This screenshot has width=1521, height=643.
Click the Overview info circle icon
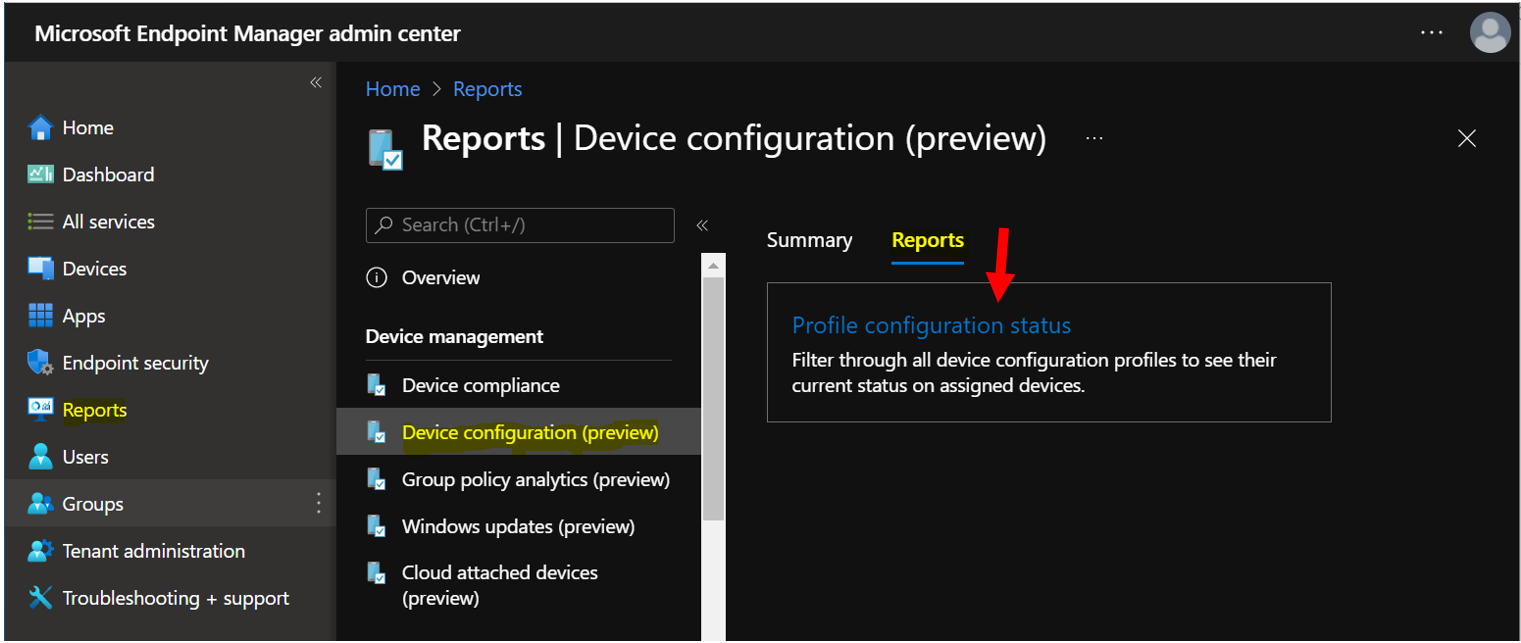(377, 277)
